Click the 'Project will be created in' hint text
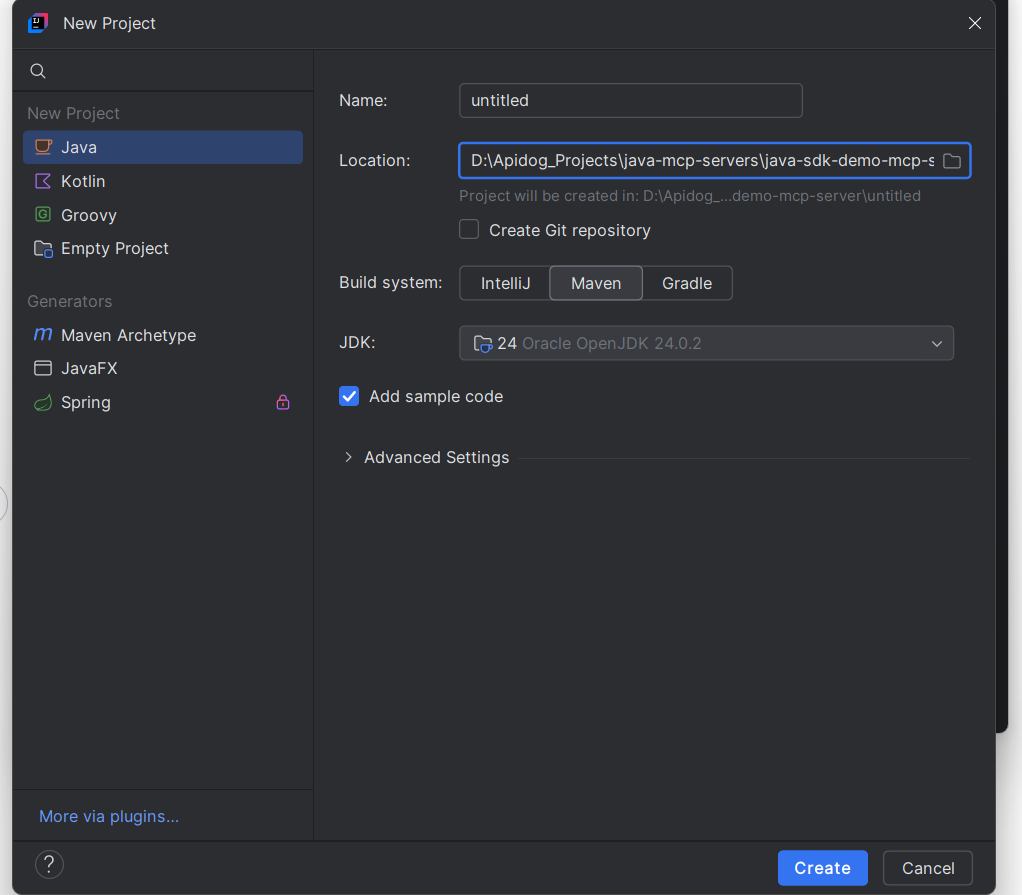 click(690, 196)
